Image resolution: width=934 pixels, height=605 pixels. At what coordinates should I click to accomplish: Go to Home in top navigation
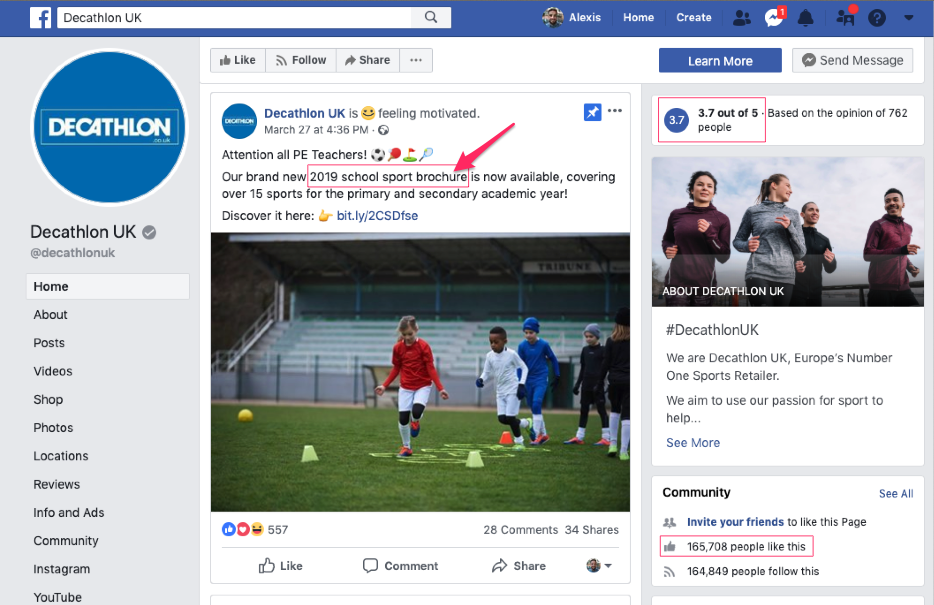(639, 18)
